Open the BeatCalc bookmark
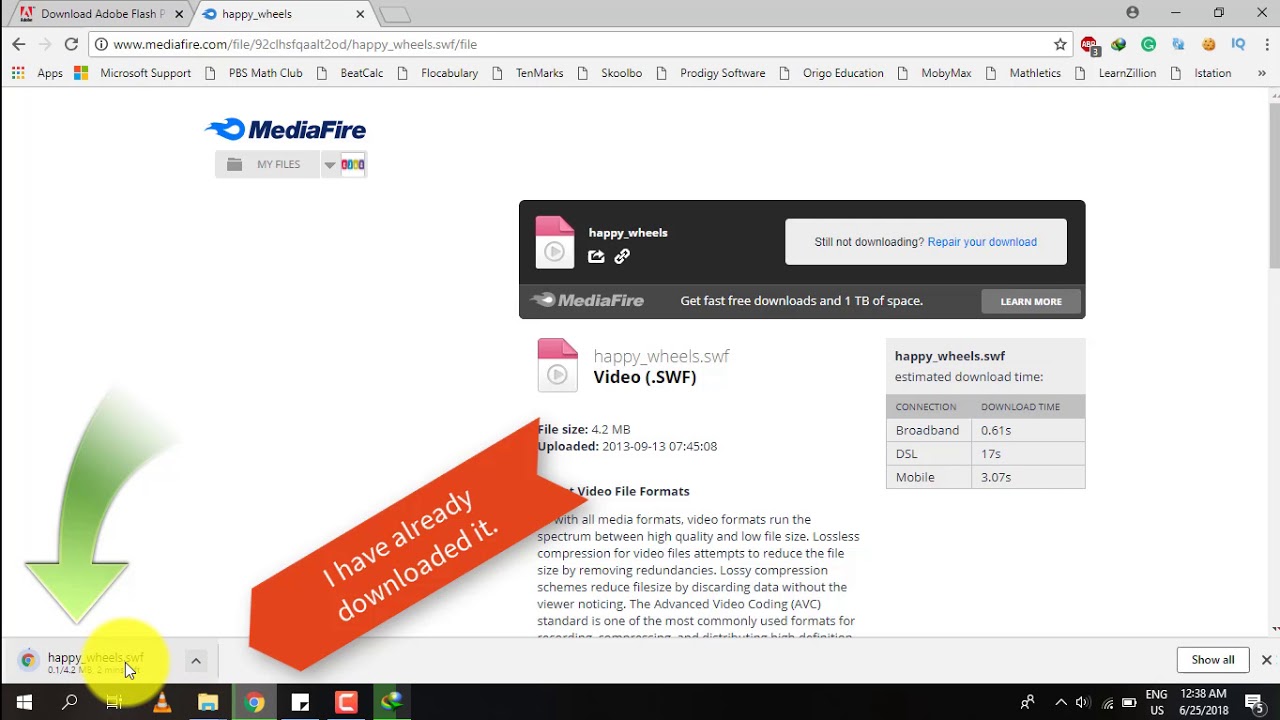Viewport: 1280px width, 720px height. [x=349, y=73]
